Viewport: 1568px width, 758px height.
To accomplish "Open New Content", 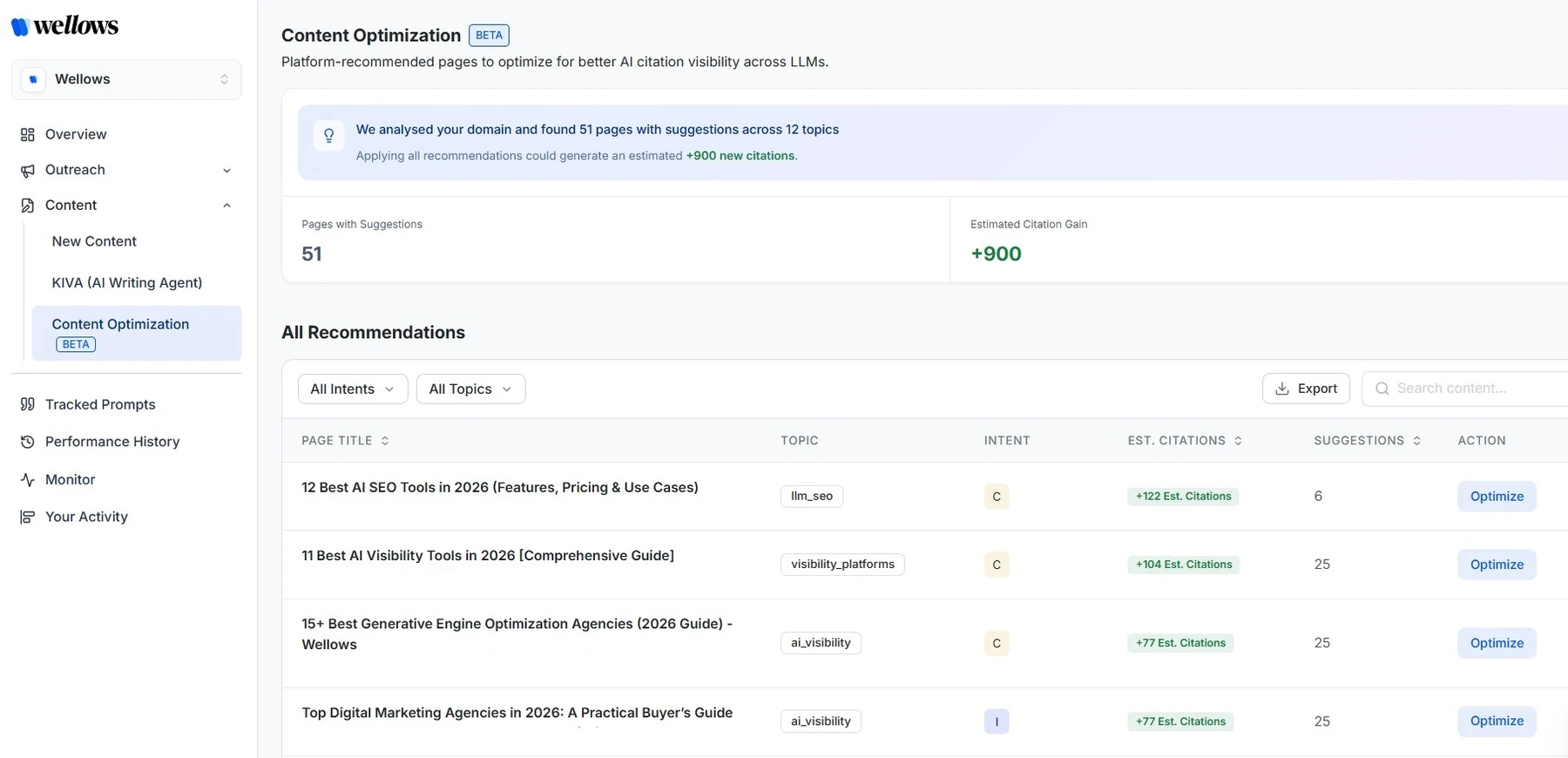I will tap(94, 241).
